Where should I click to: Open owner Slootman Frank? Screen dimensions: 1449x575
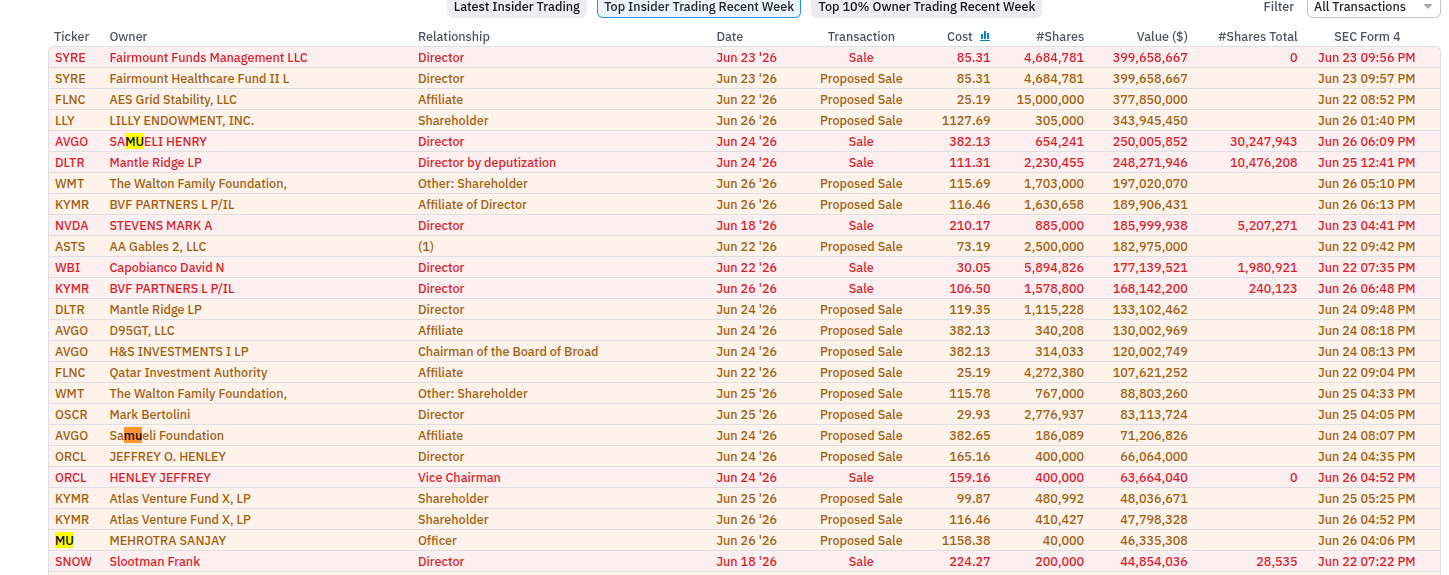point(154,561)
